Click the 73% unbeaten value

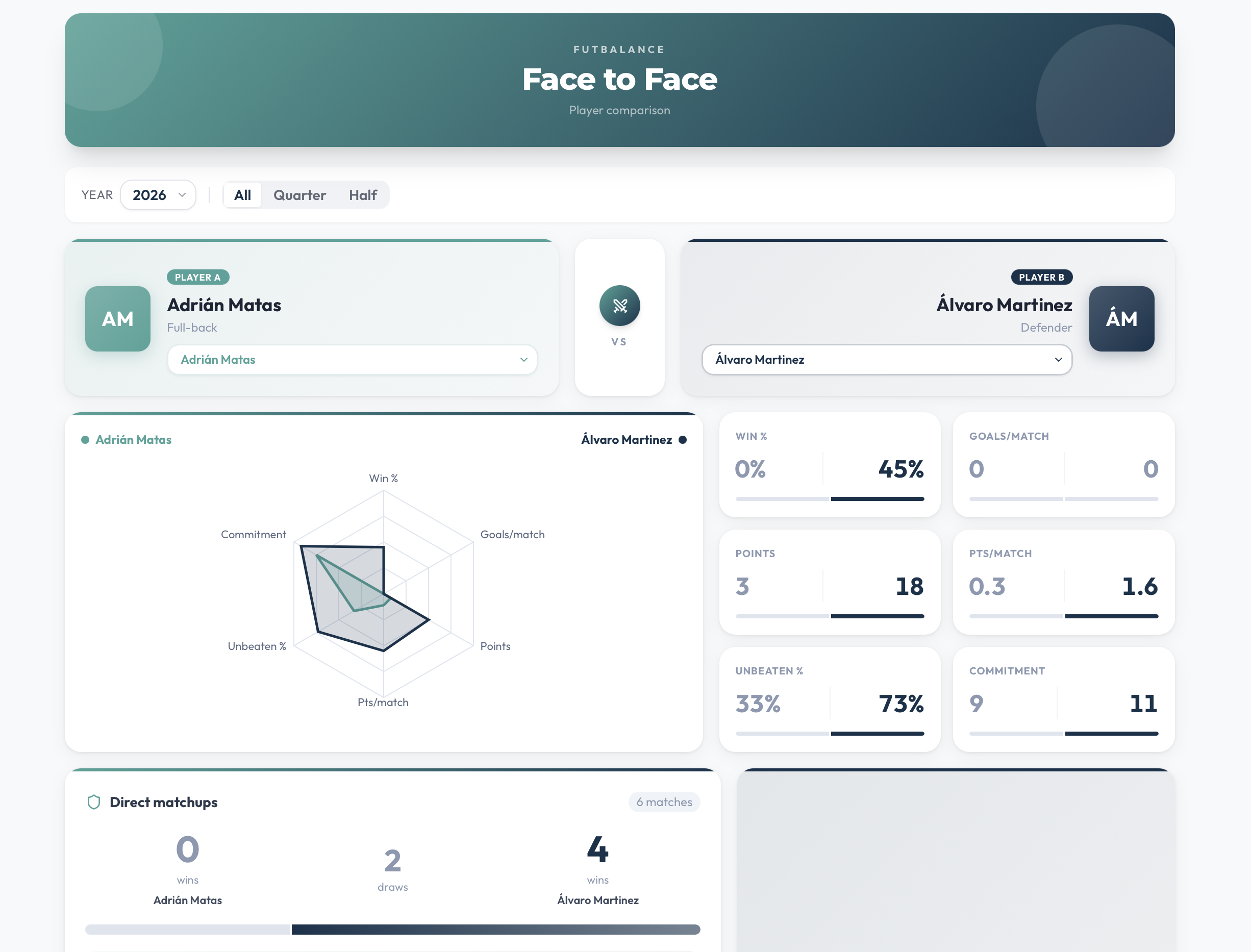click(x=901, y=704)
